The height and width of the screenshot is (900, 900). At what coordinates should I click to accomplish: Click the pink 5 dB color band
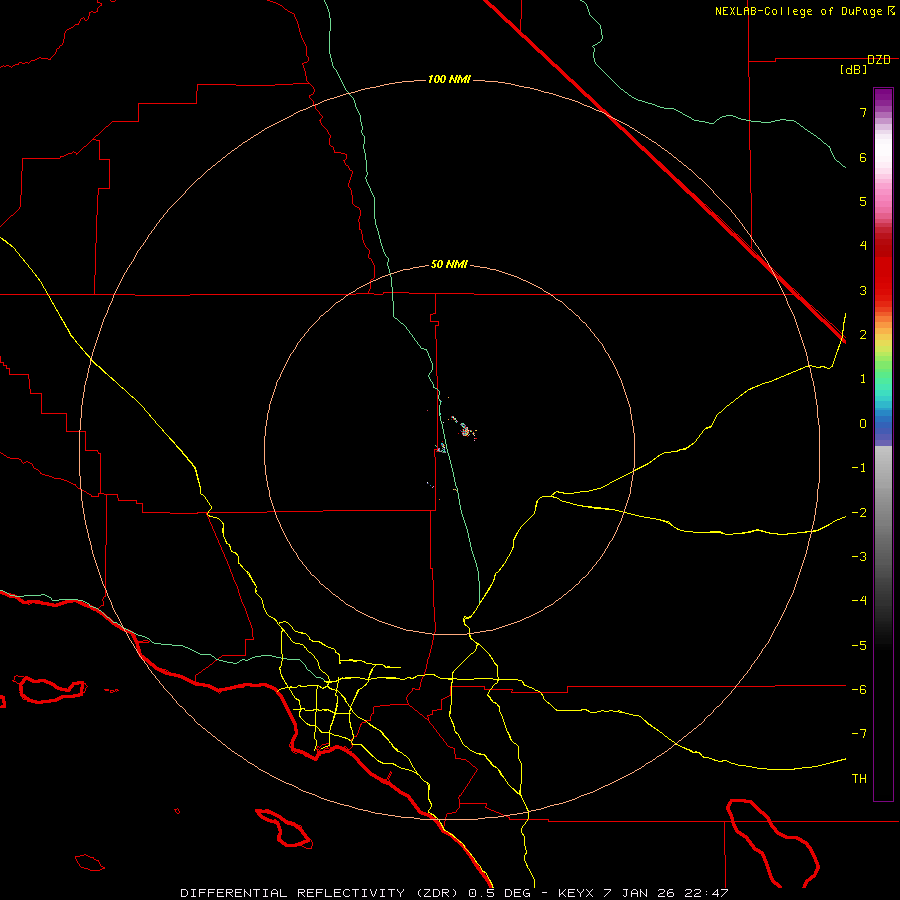pos(883,201)
